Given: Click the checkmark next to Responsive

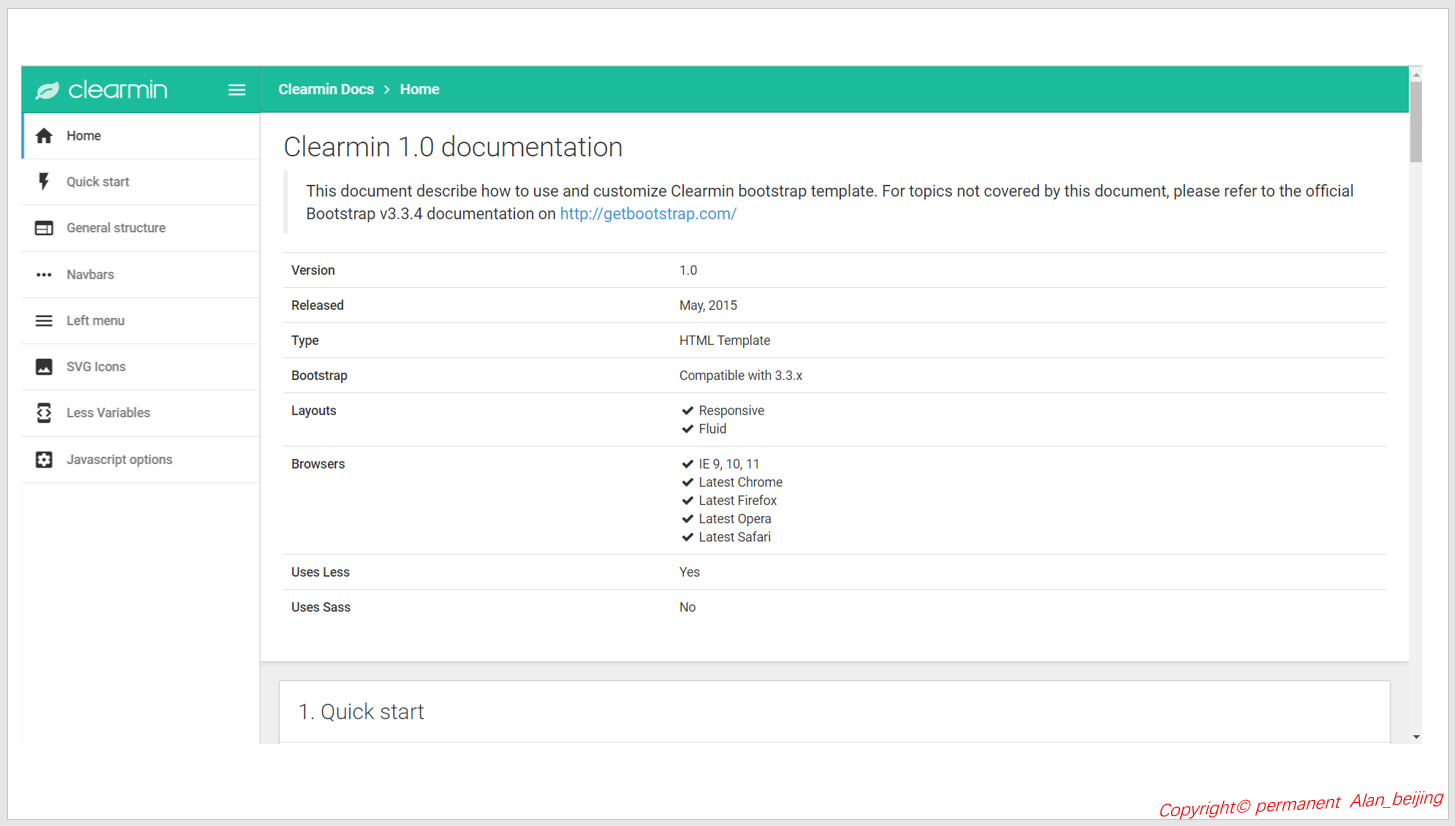Looking at the screenshot, I should (x=688, y=411).
